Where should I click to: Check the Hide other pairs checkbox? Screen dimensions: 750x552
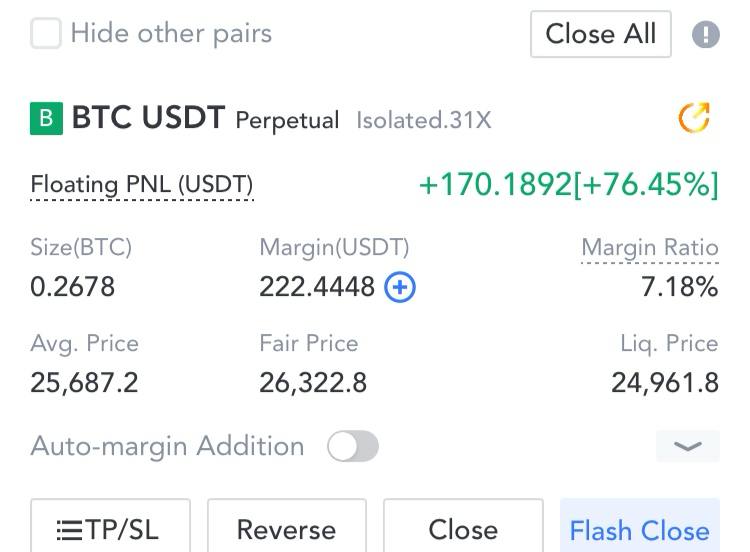(45, 33)
